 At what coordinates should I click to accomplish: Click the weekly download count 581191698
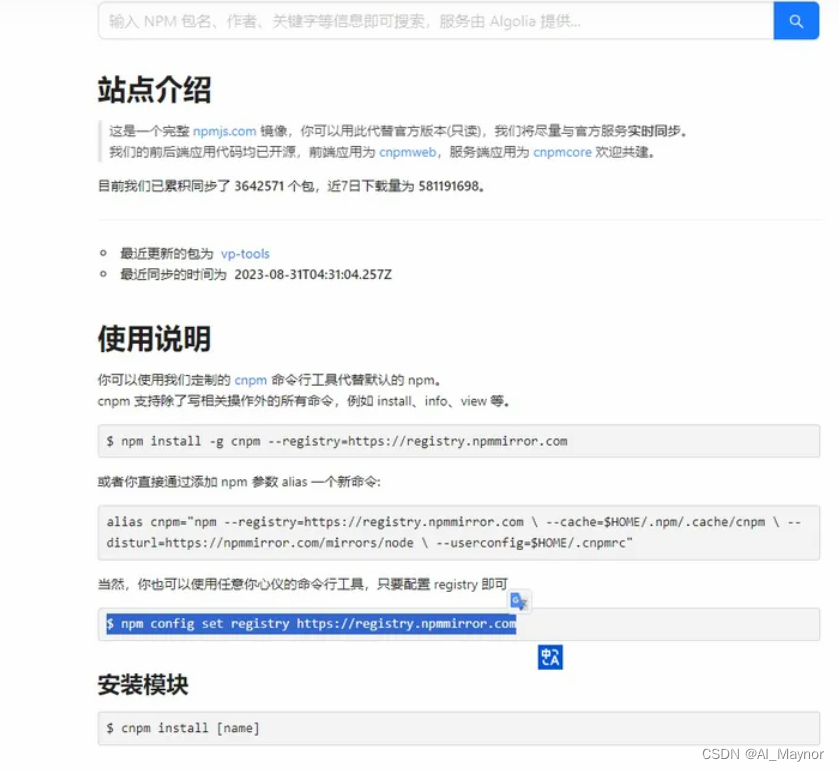(449, 186)
